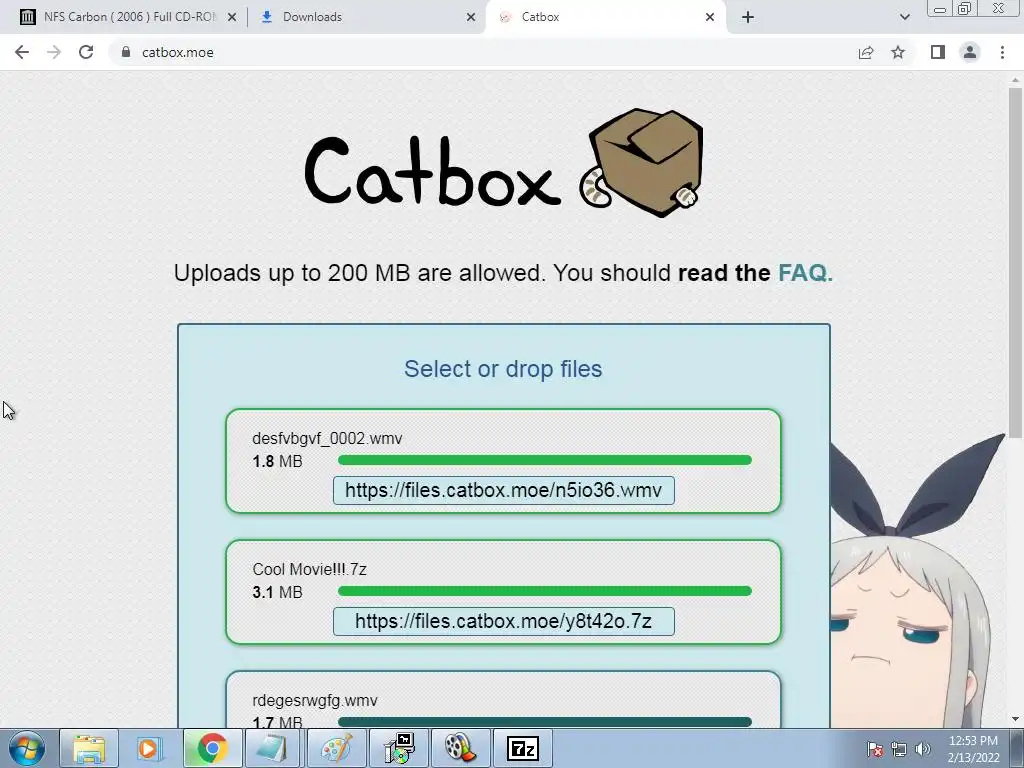Open the Chrome three-dot menu
The image size is (1024, 768).
1002,52
